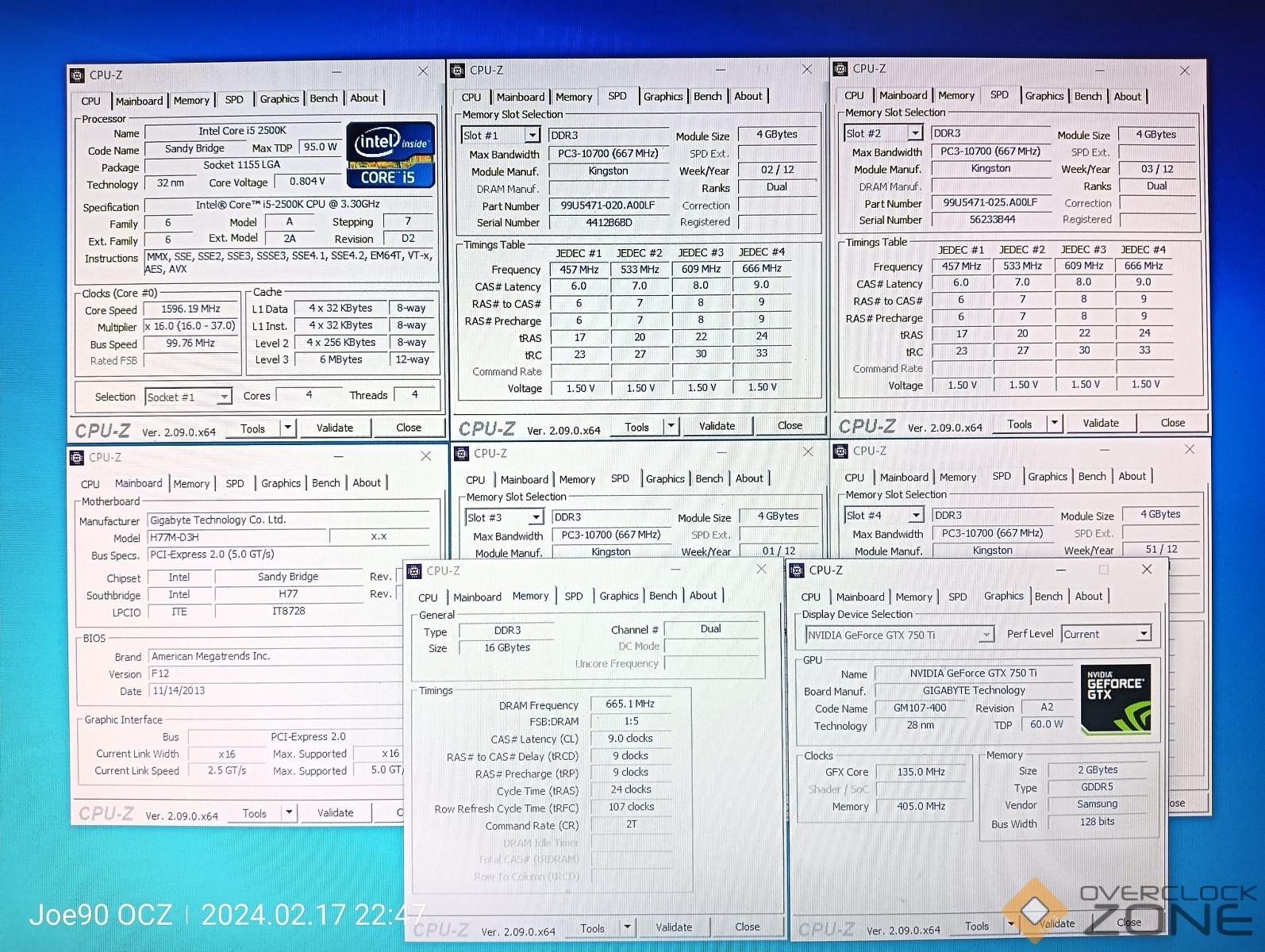This screenshot has height=952, width=1265.
Task: Expand the Tools arrow in the Core i5 CPU window
Action: tap(288, 428)
